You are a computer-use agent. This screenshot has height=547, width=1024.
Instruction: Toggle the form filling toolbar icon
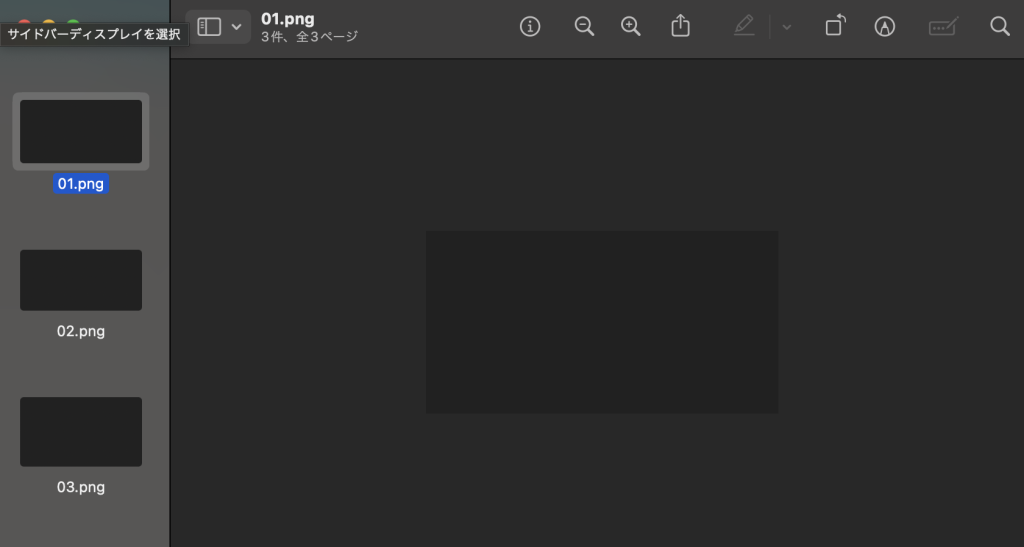point(942,27)
